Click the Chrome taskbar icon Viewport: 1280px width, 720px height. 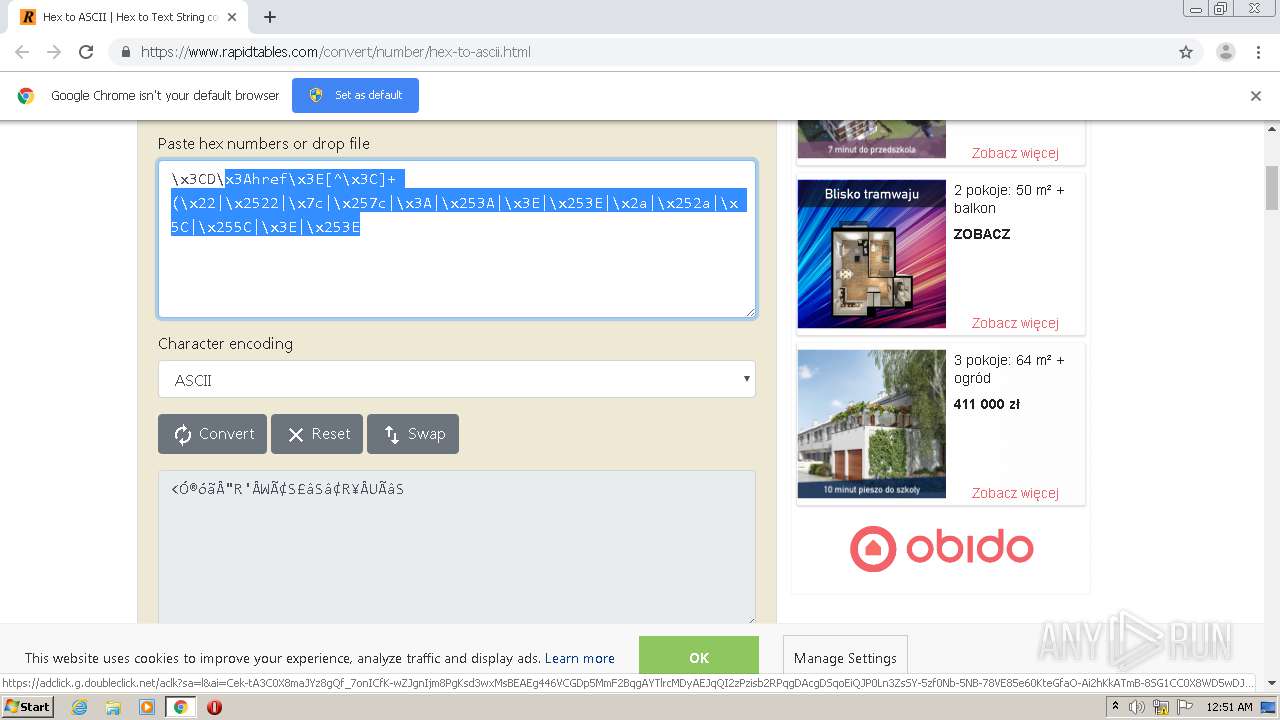click(x=181, y=707)
